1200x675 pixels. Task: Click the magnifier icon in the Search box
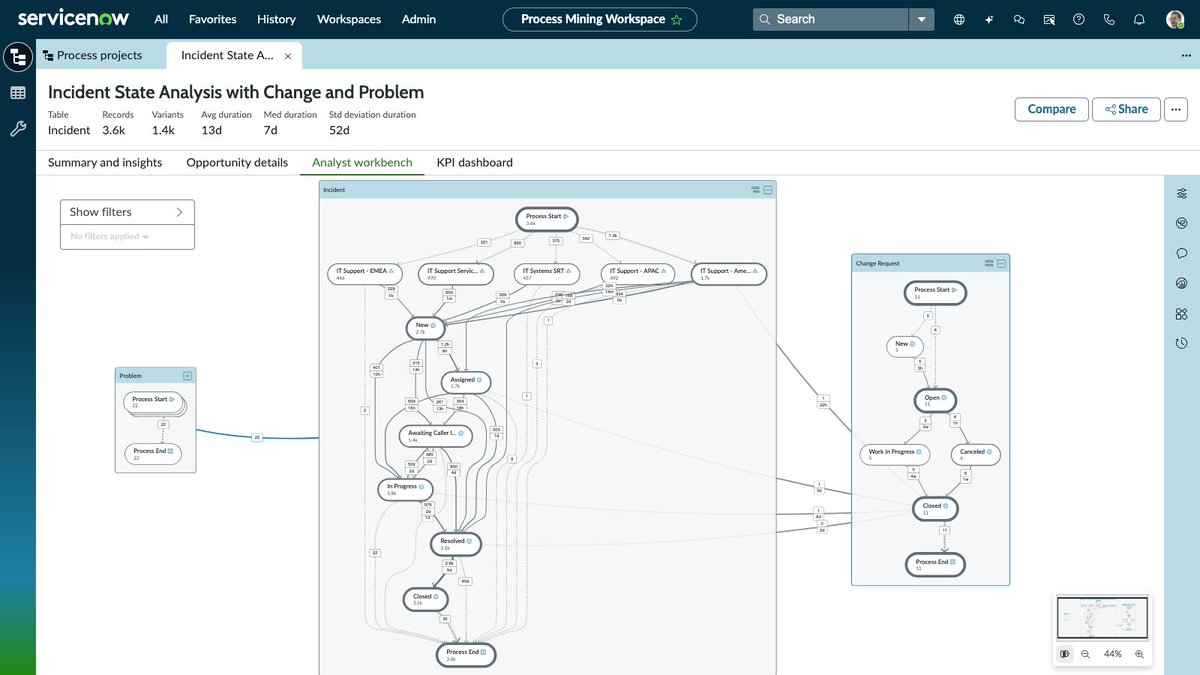(765, 19)
